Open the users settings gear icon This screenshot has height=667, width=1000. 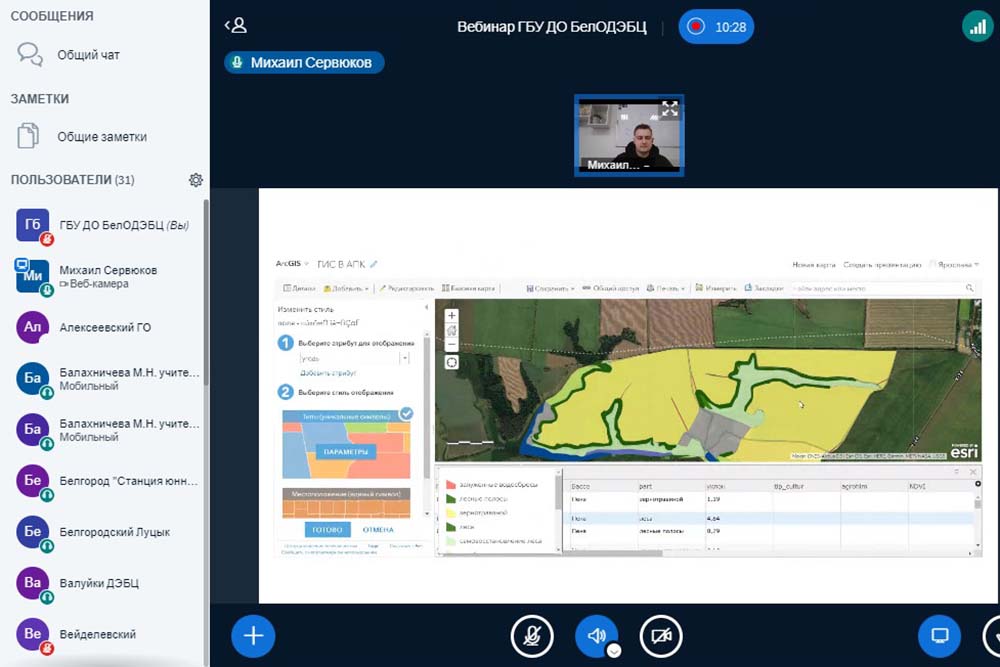[196, 180]
